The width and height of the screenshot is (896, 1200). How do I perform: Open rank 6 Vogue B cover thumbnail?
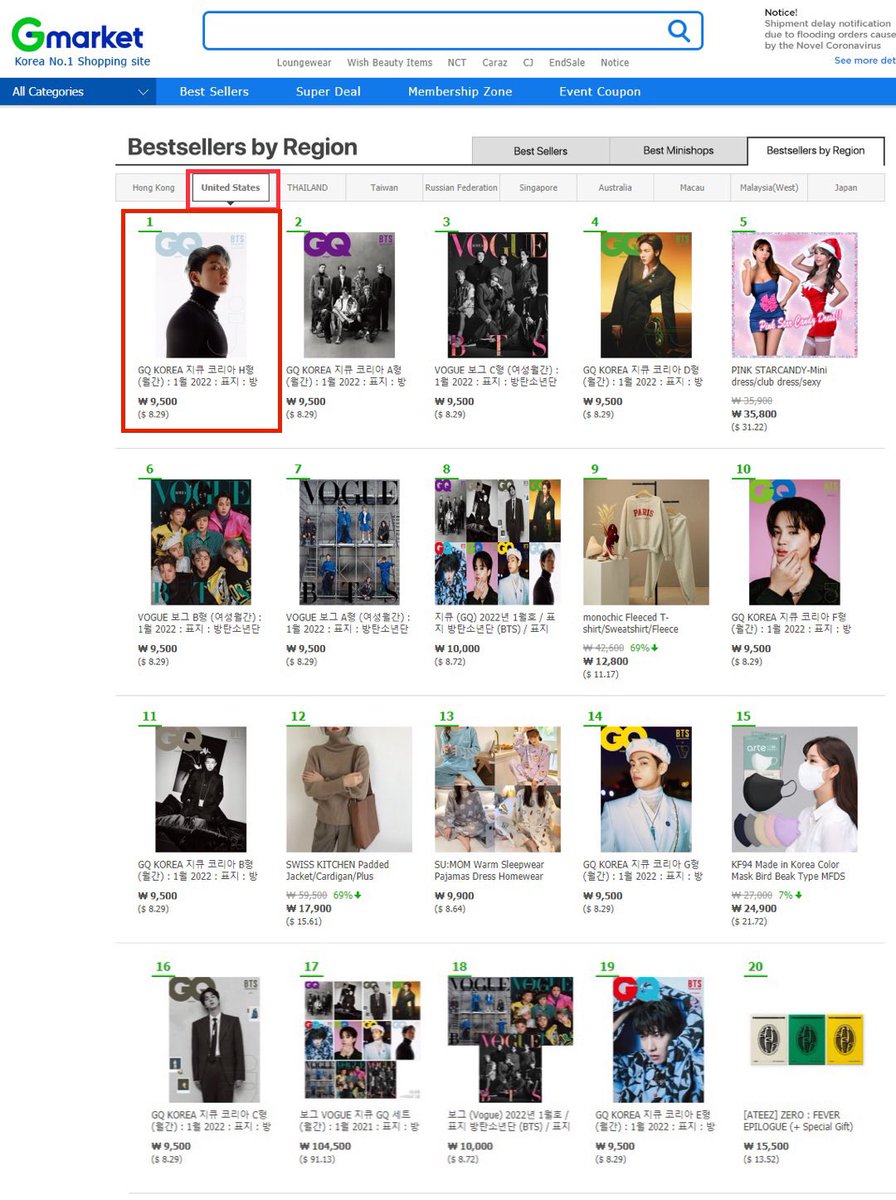[x=201, y=542]
